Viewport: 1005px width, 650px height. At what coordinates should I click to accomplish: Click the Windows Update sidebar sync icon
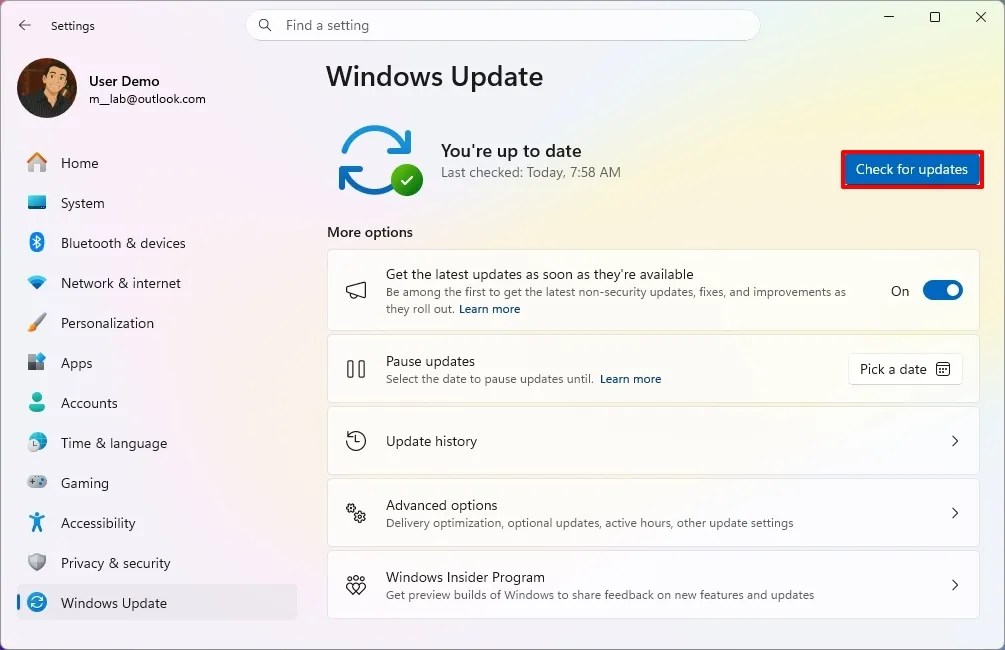coord(37,602)
